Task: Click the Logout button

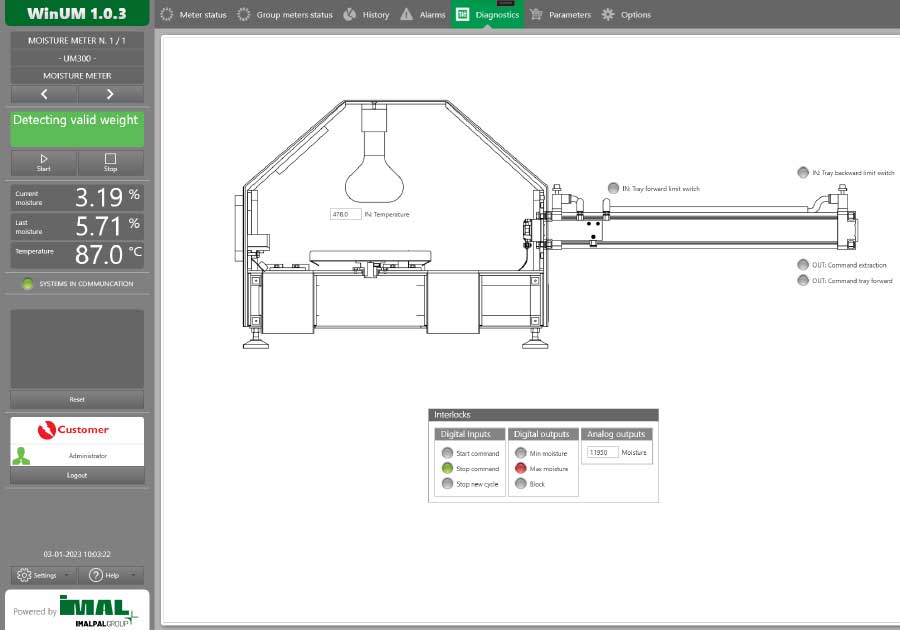Action: (x=77, y=475)
